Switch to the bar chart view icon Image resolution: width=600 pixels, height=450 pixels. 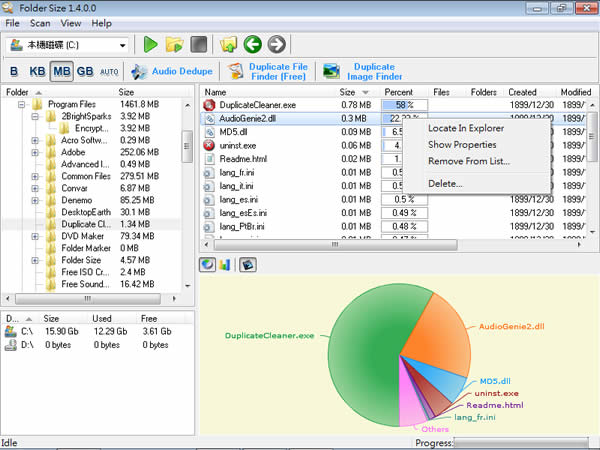225,265
